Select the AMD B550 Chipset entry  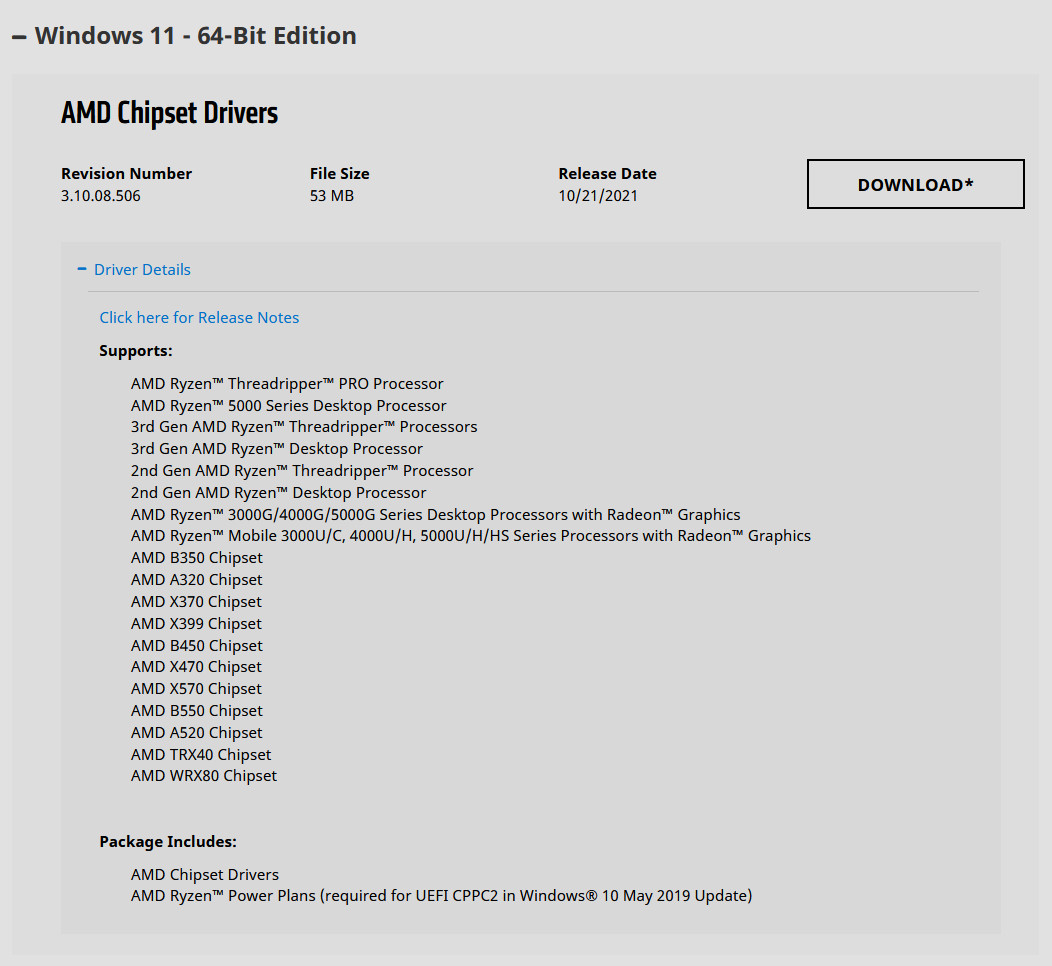(x=197, y=710)
